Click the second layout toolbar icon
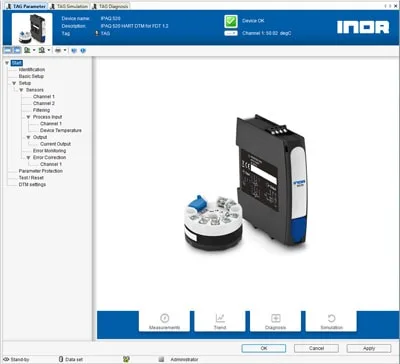This screenshot has width=400, height=364. pyautogui.click(x=17, y=50)
